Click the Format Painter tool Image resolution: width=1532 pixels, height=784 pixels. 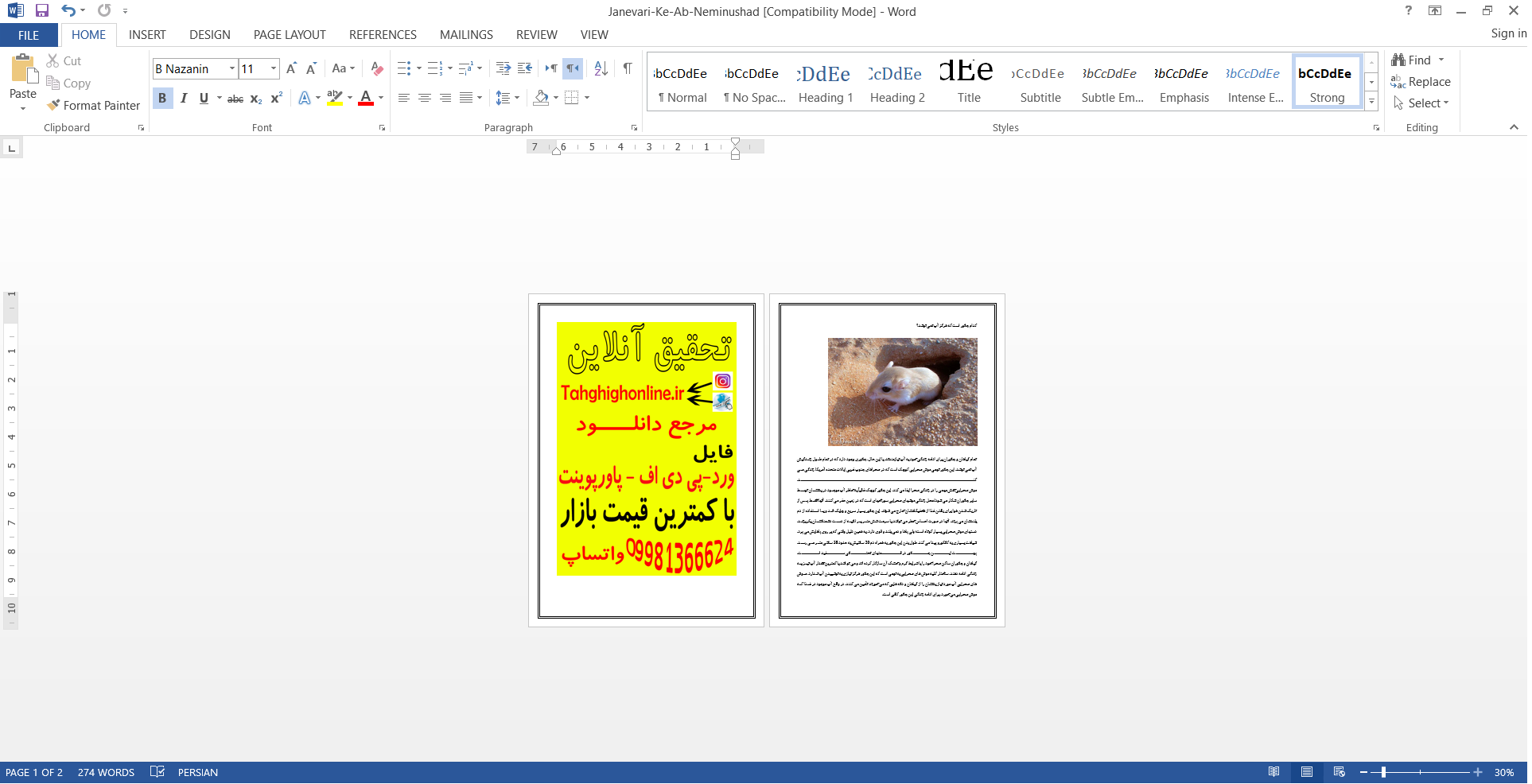93,105
